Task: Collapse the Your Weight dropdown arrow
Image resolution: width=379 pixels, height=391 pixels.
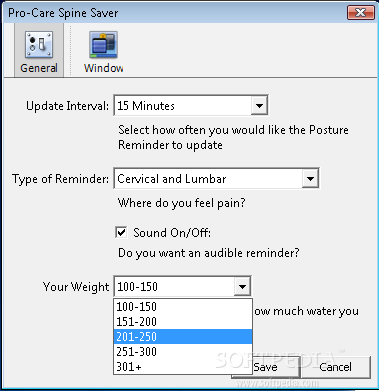Action: point(242,287)
